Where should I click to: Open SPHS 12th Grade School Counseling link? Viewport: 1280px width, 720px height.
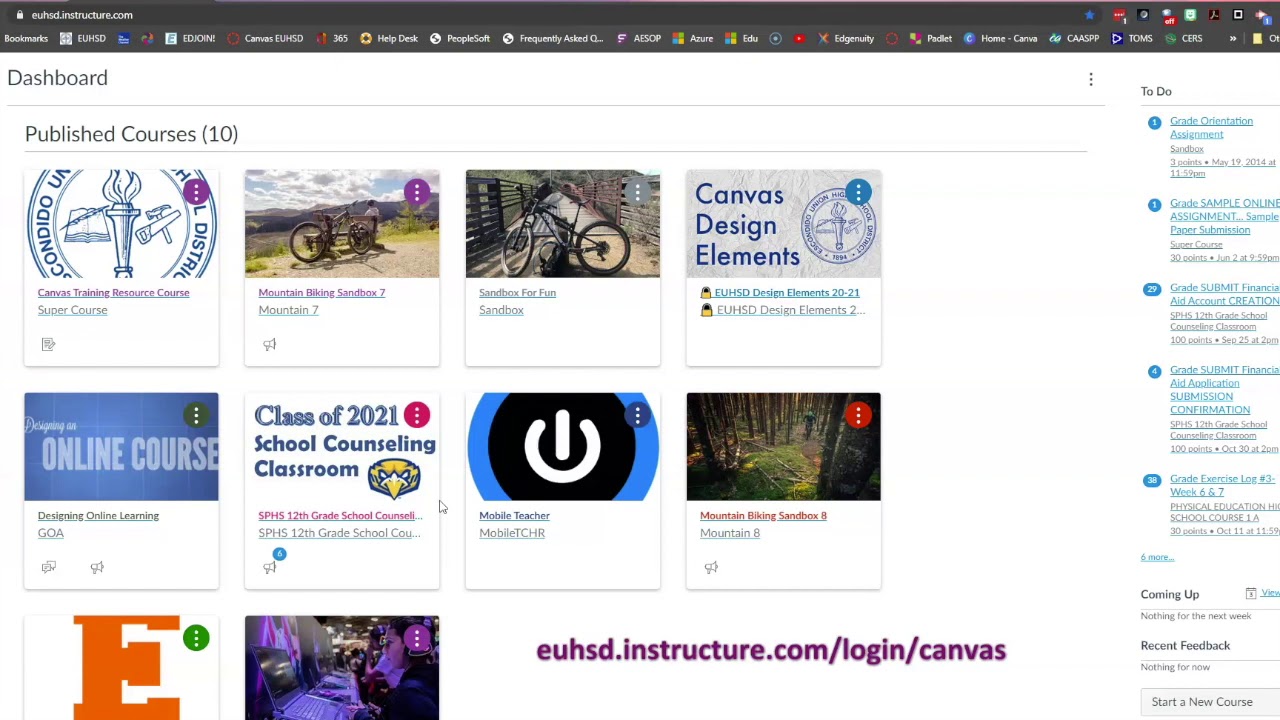click(340, 516)
